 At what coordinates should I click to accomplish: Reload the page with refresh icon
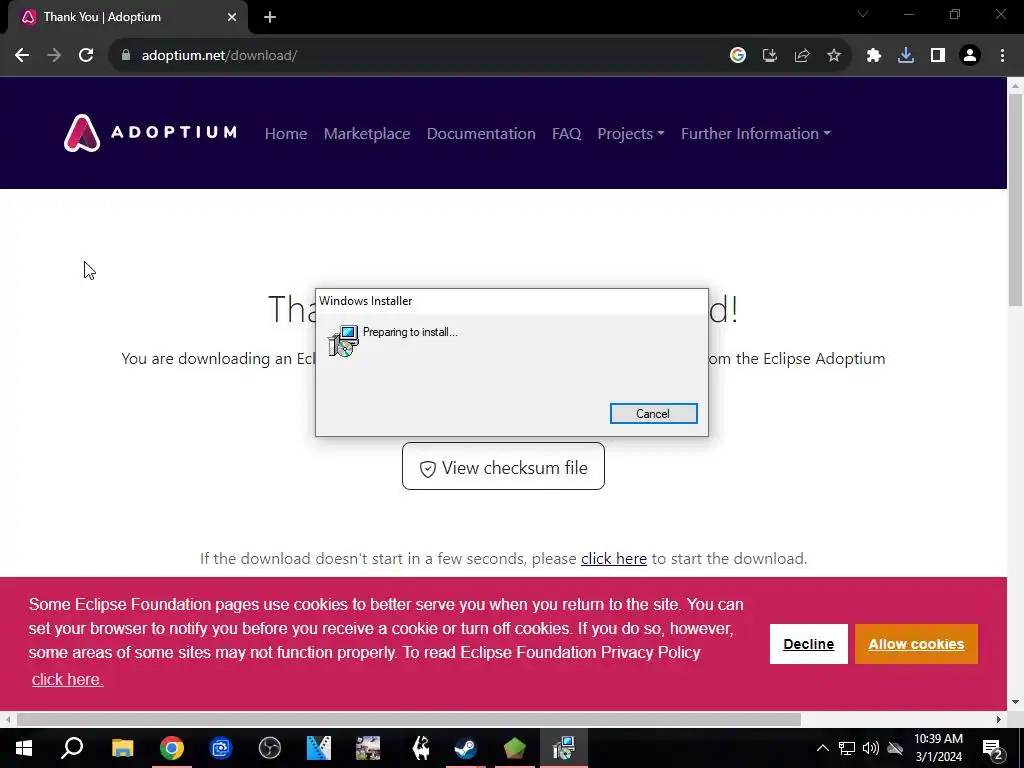[x=86, y=56]
